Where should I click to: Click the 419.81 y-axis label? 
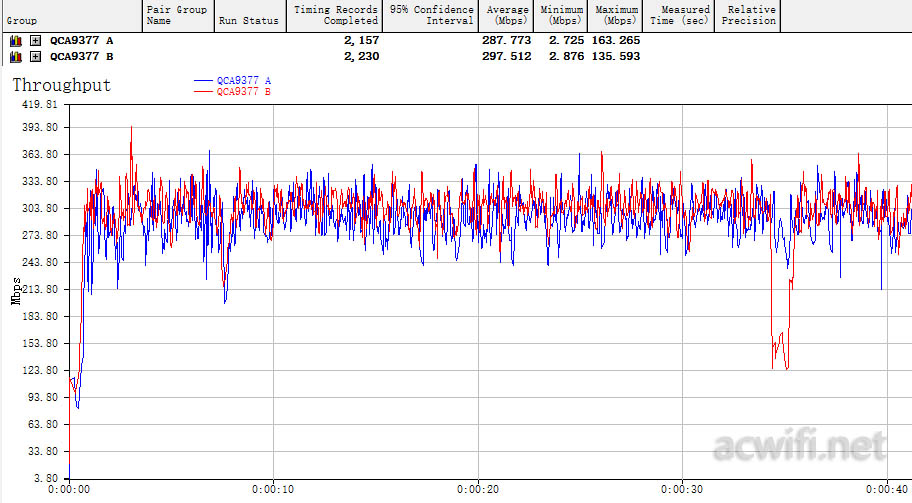40,105
